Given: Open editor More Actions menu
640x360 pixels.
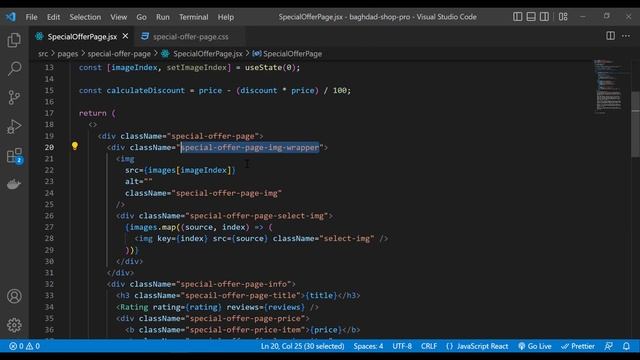Looking at the screenshot, I should 626,36.
